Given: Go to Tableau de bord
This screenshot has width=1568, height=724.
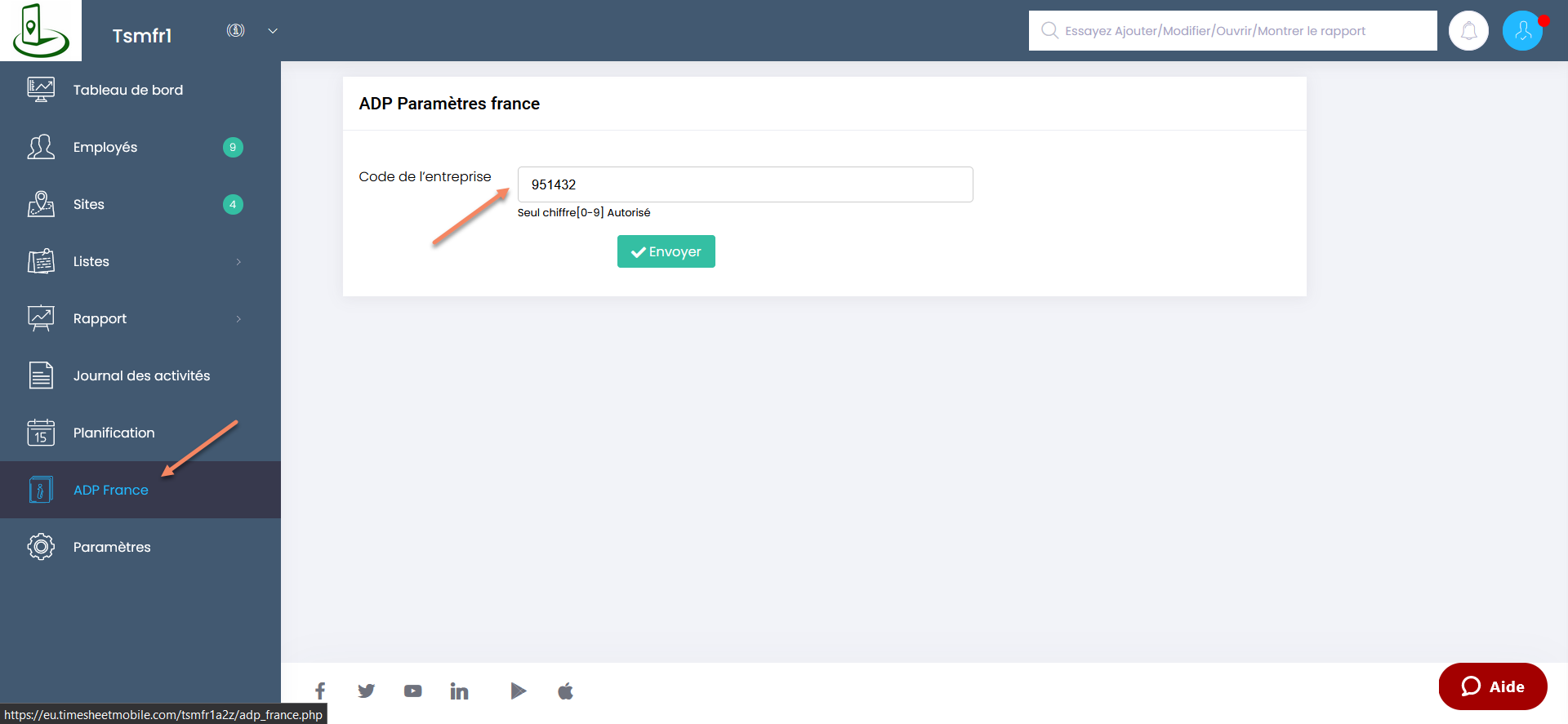Looking at the screenshot, I should (x=127, y=90).
